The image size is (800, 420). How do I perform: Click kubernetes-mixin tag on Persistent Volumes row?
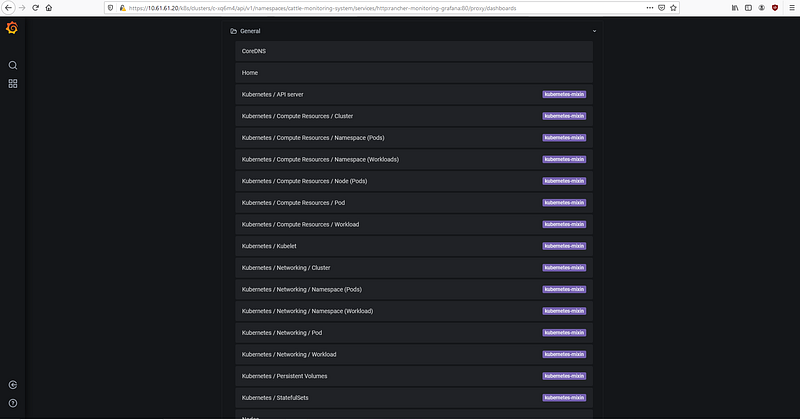point(564,376)
